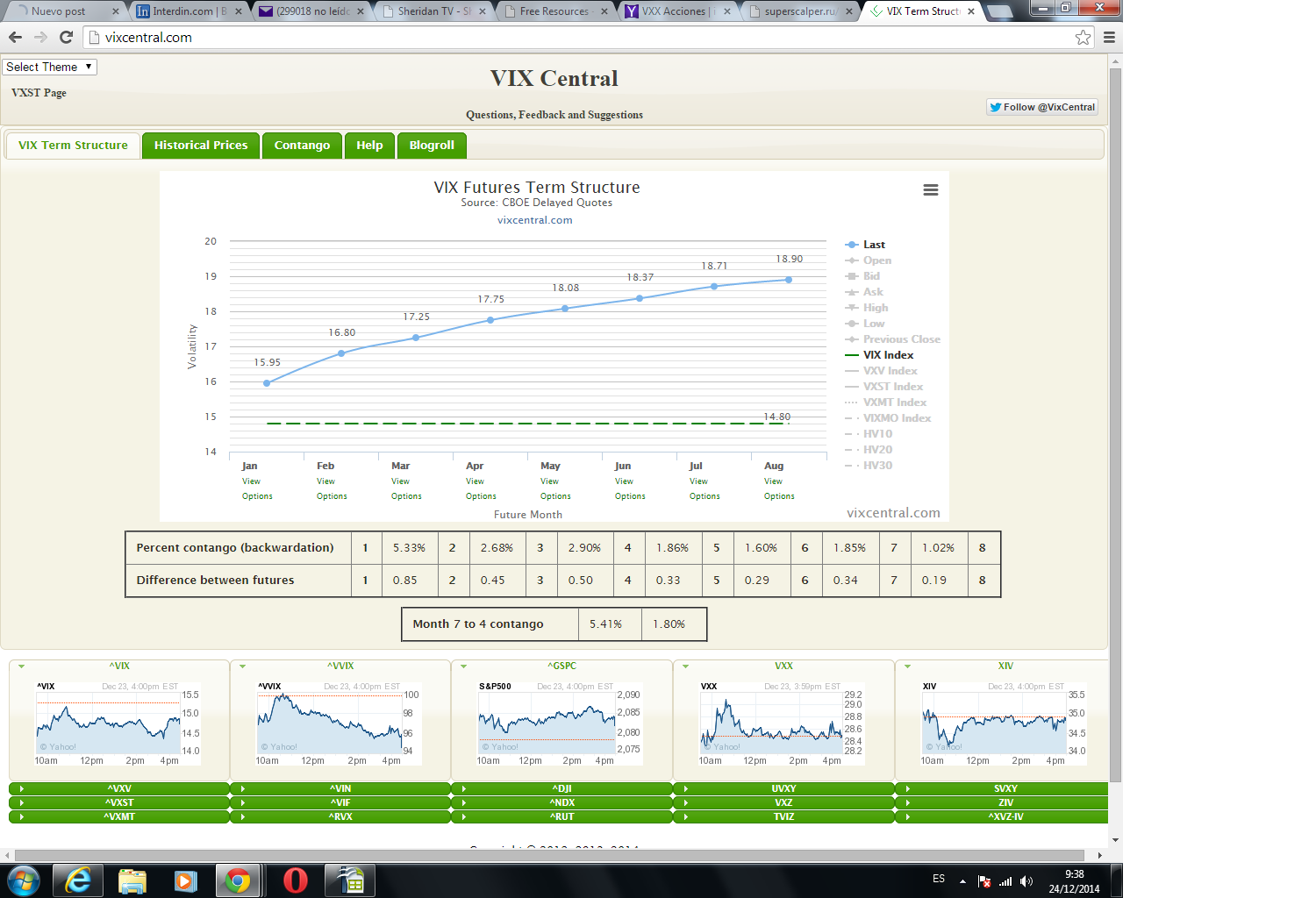Open the Blogroll tab

[x=432, y=146]
